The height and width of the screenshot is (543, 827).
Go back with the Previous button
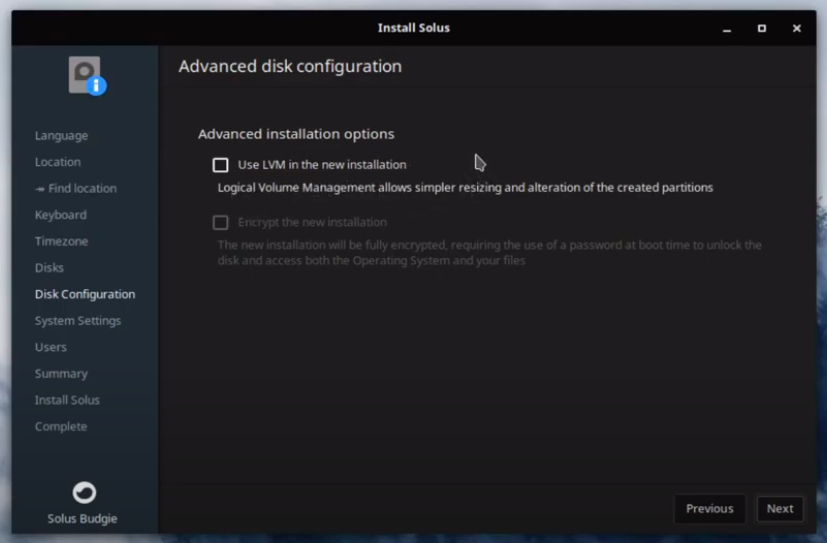tap(709, 509)
